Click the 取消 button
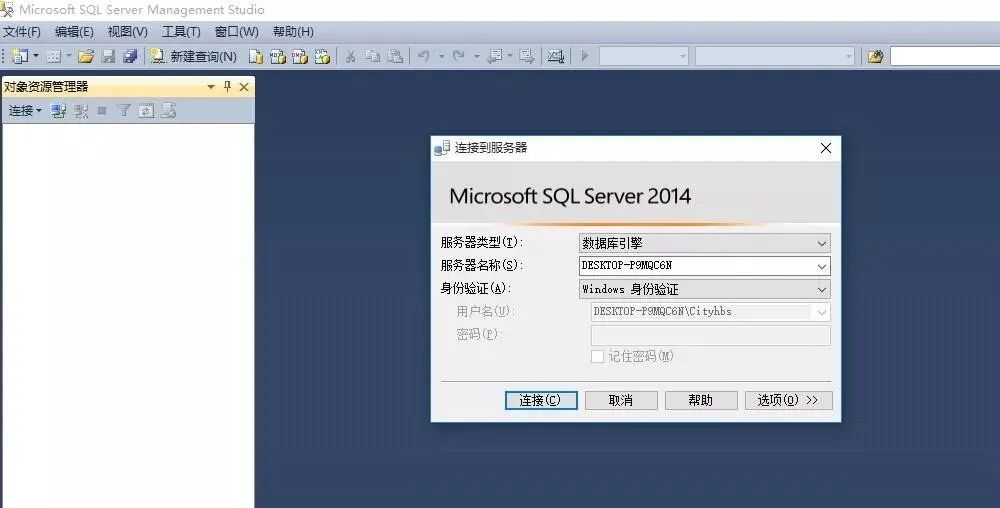The height and width of the screenshot is (508, 1000). pos(621,400)
